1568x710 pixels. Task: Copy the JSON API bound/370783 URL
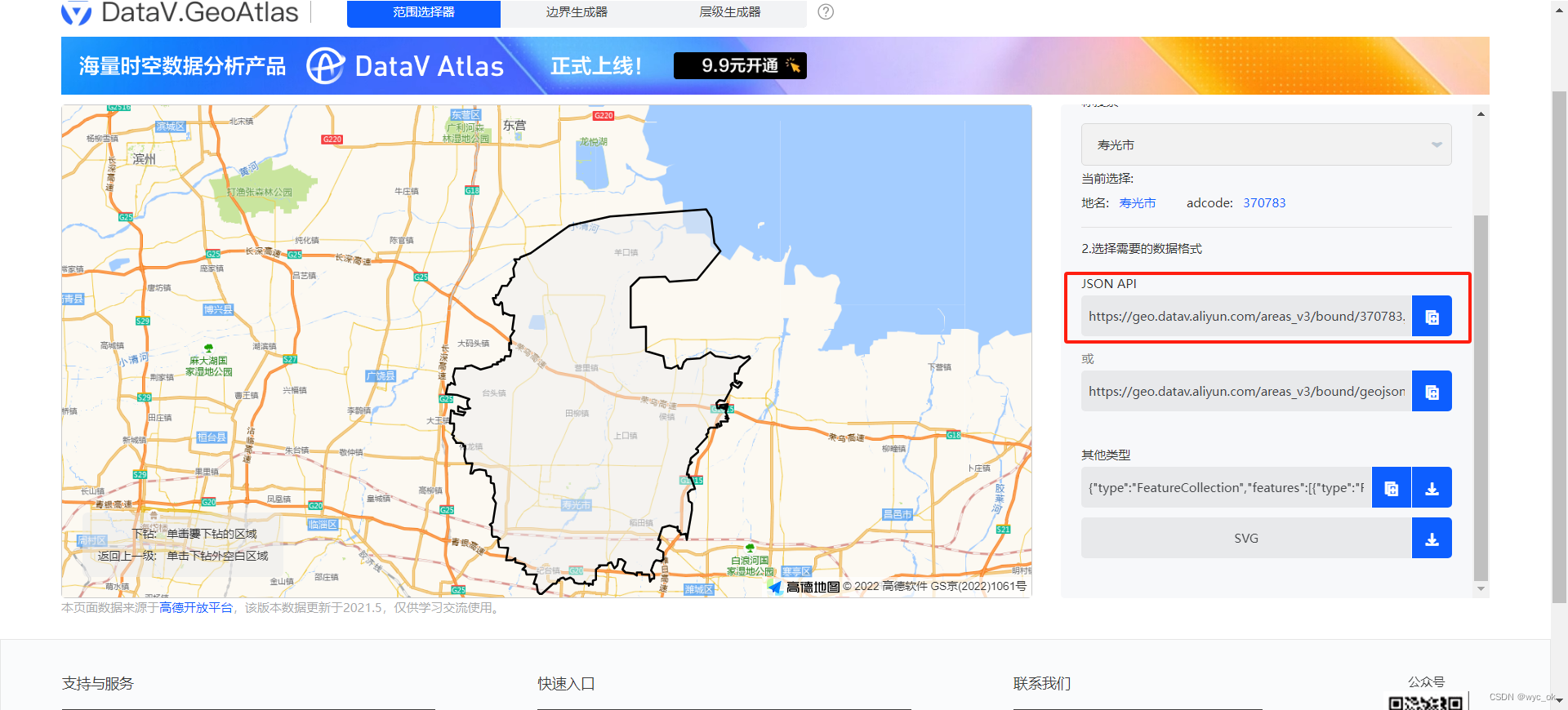pos(1432,317)
